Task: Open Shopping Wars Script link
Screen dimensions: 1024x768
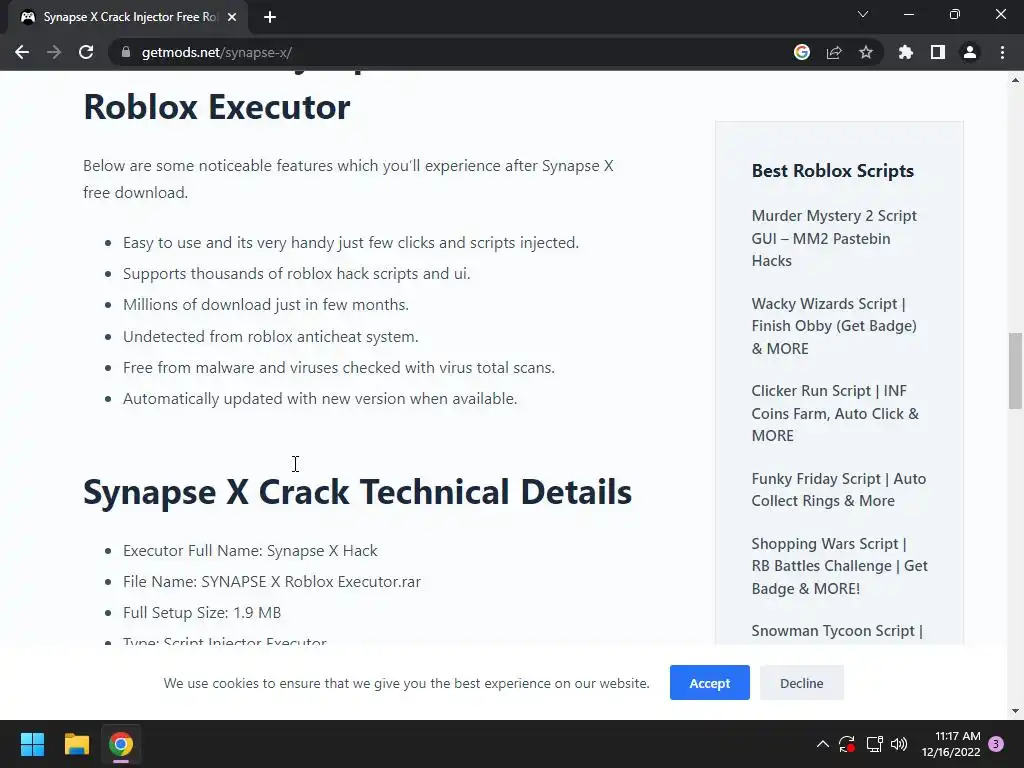Action: [839, 566]
